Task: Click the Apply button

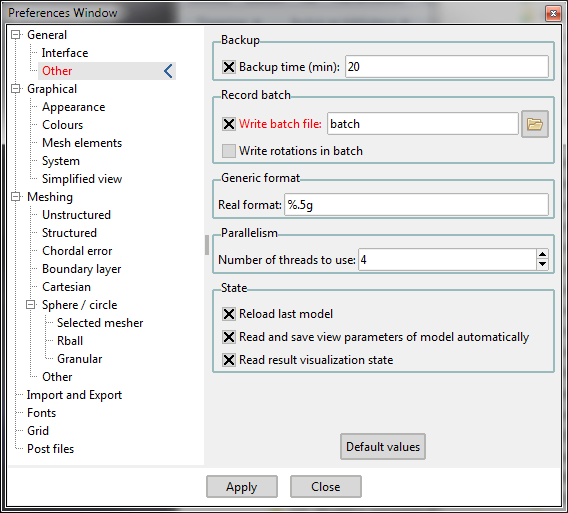Action: 242,487
